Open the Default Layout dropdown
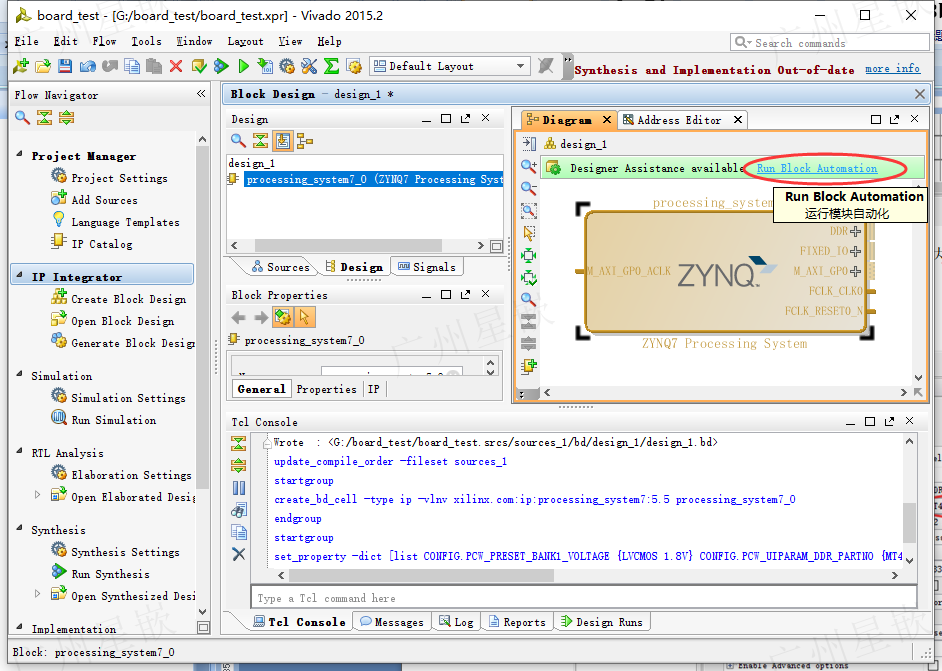Screen dimensions: 942x671 (449, 66)
